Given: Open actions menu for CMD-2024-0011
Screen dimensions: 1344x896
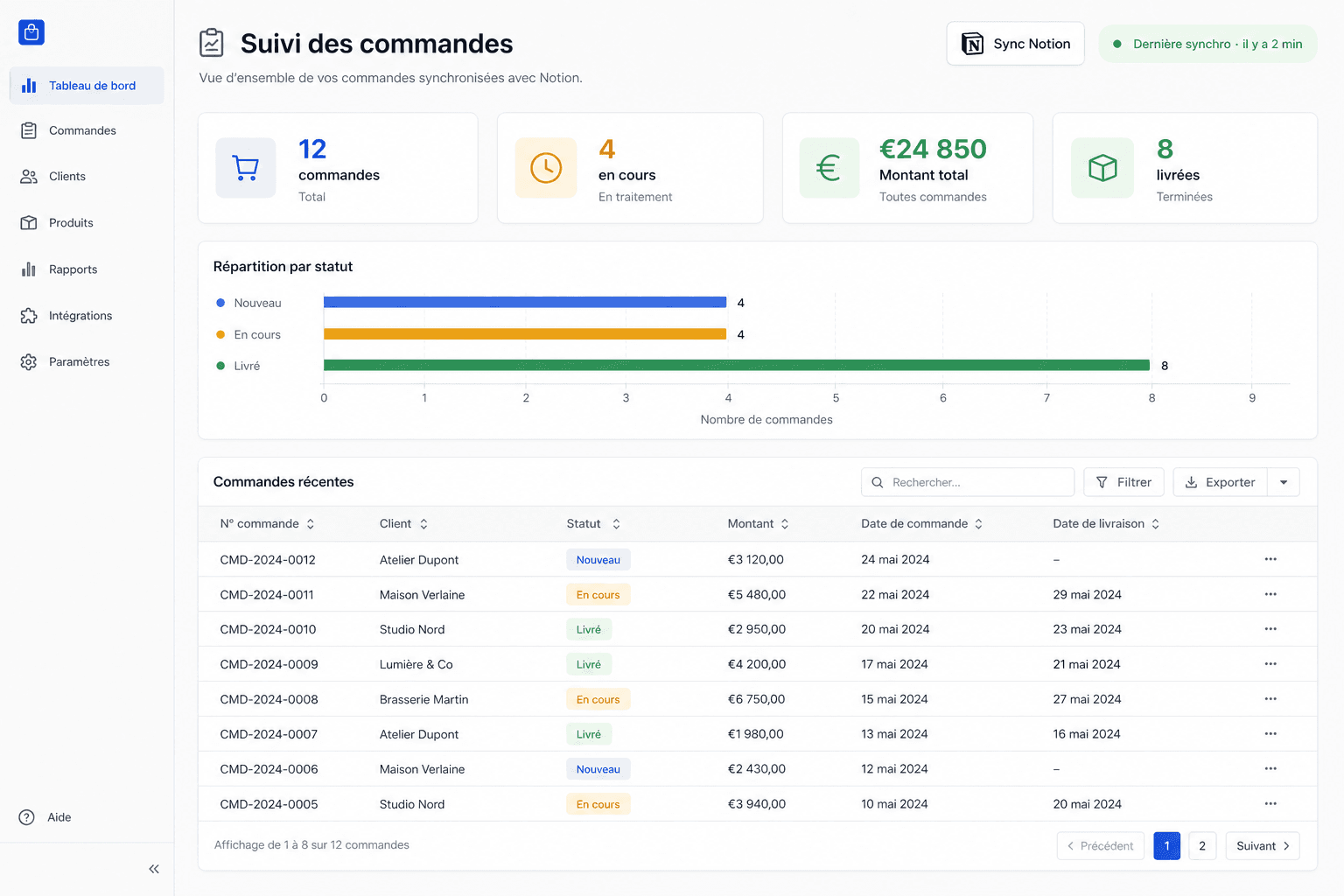Looking at the screenshot, I should point(1270,594).
